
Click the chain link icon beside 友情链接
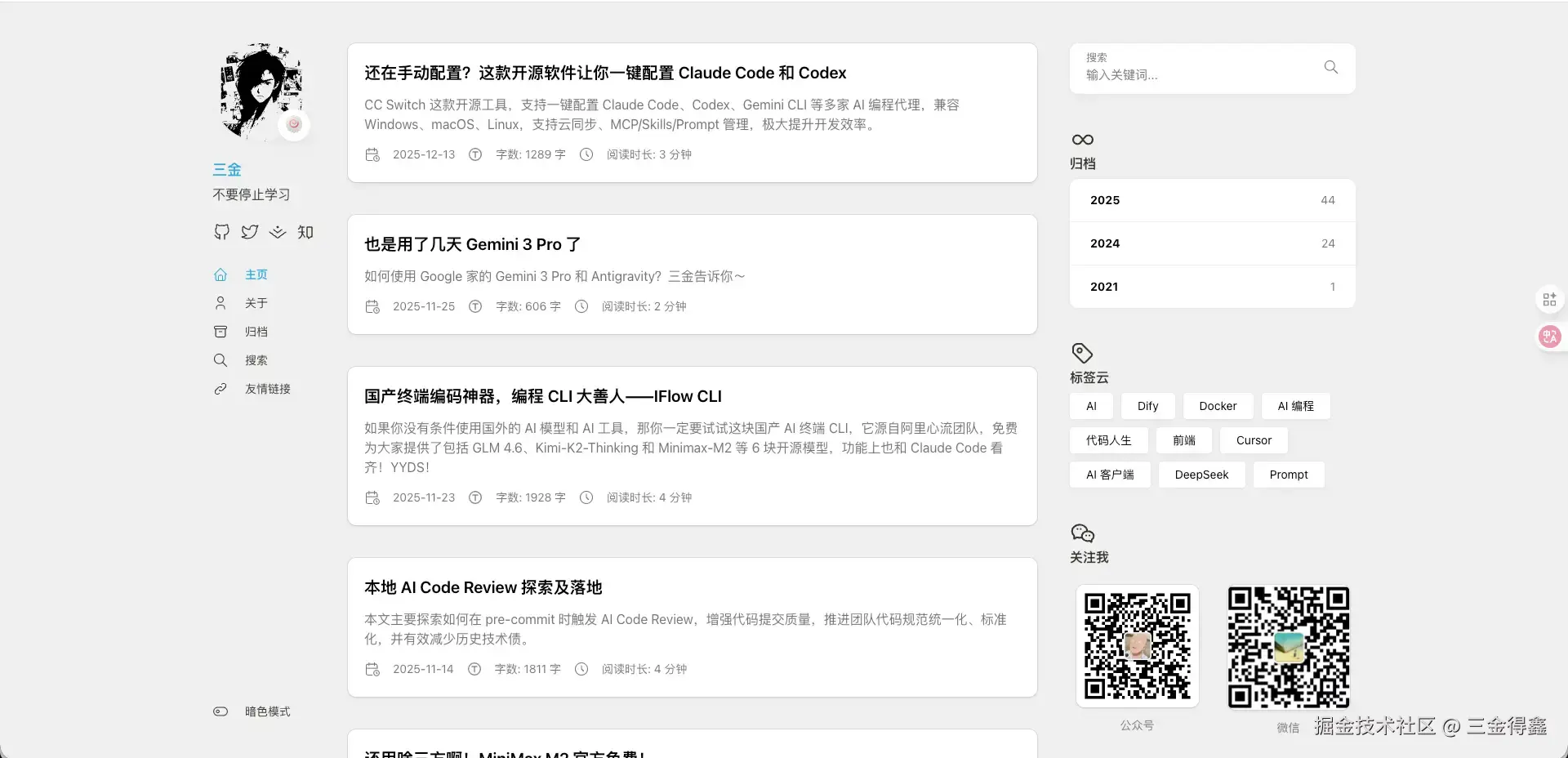tap(220, 389)
